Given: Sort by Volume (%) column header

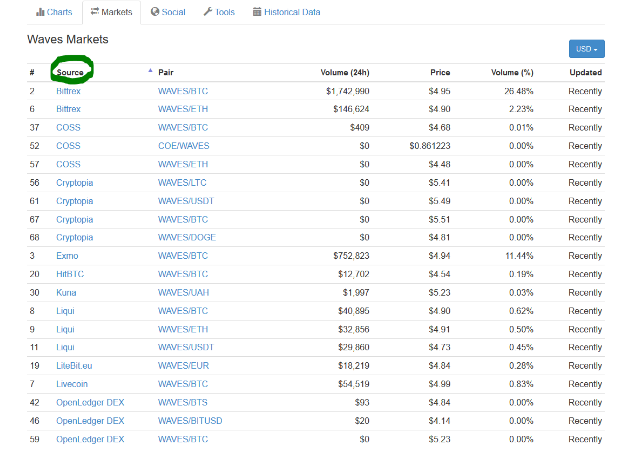Looking at the screenshot, I should click(512, 72).
